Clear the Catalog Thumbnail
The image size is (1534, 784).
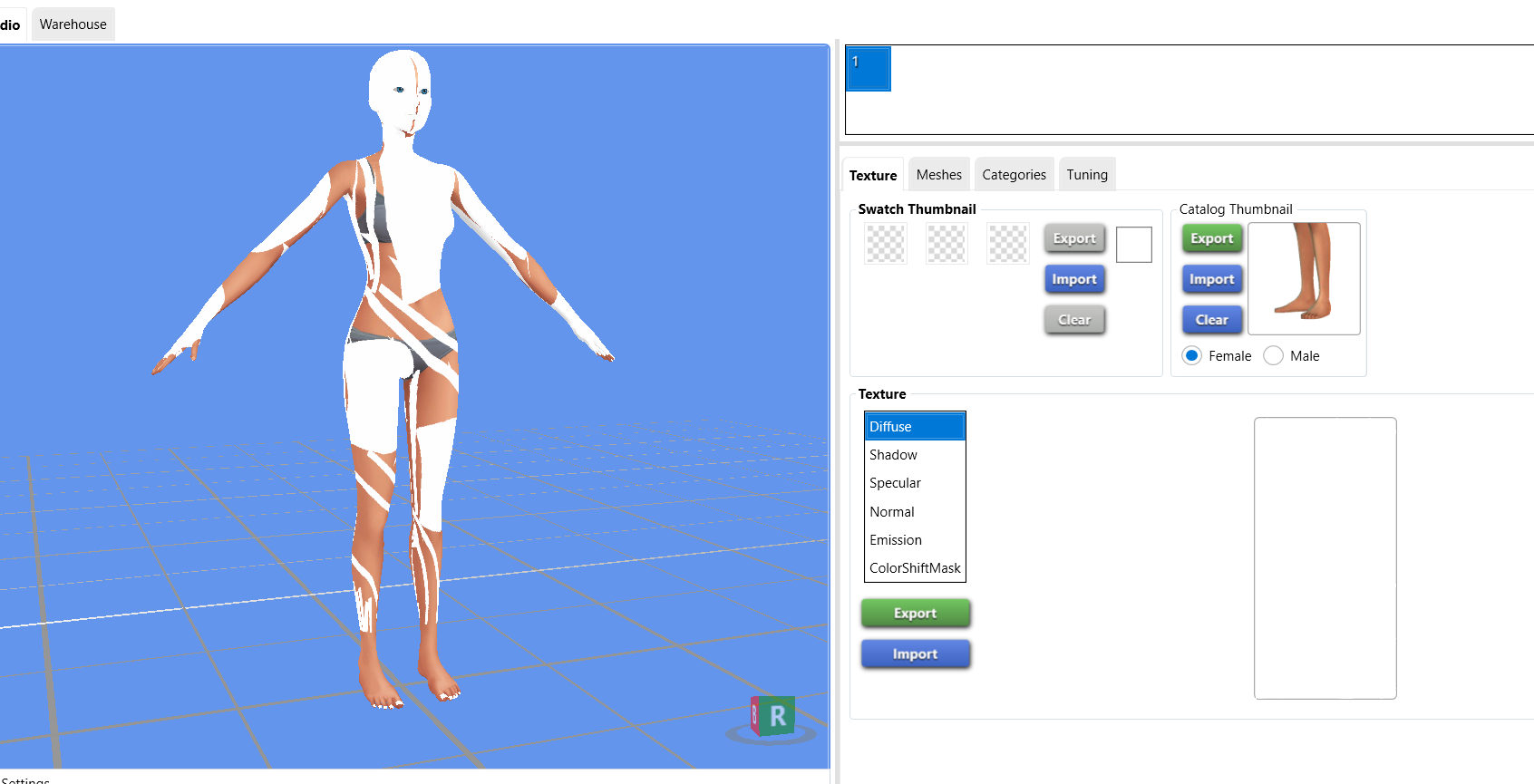pos(1212,320)
